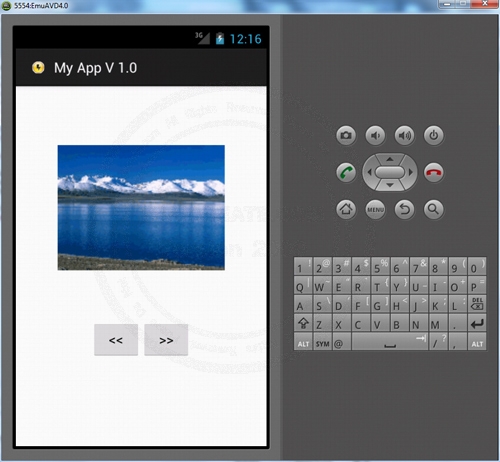Click the mountain lake image

(141, 208)
